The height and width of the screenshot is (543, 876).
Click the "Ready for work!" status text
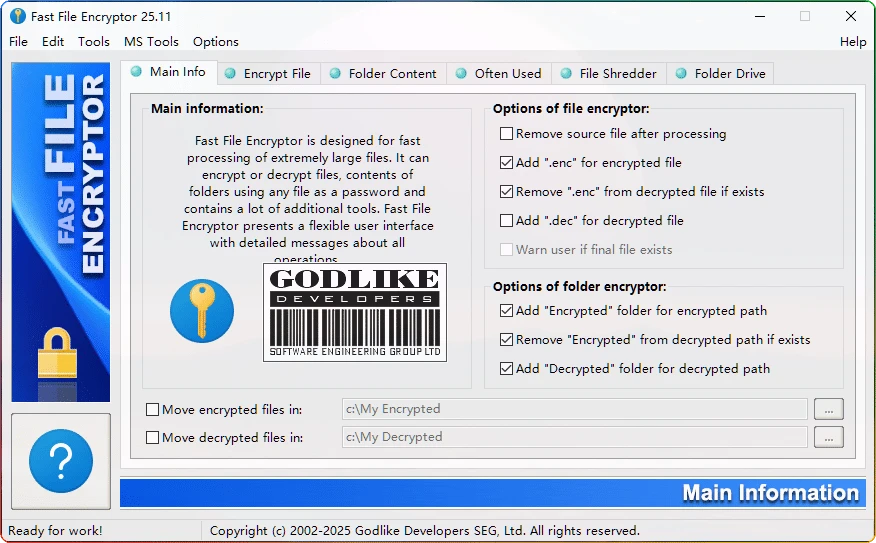point(55,530)
